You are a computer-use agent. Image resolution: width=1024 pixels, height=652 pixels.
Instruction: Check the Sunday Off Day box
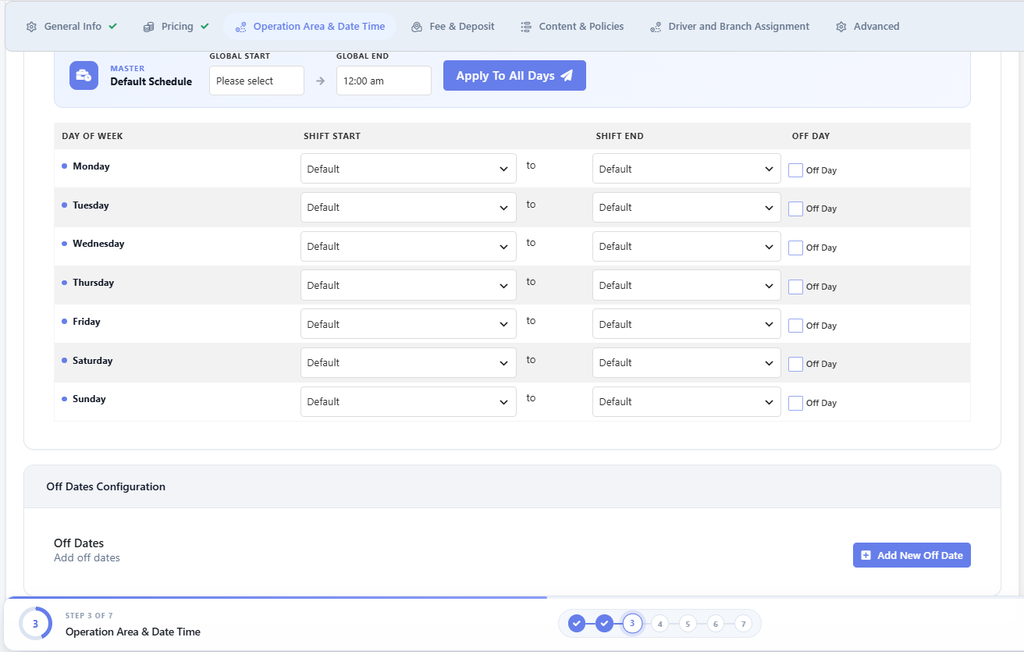pyautogui.click(x=795, y=403)
